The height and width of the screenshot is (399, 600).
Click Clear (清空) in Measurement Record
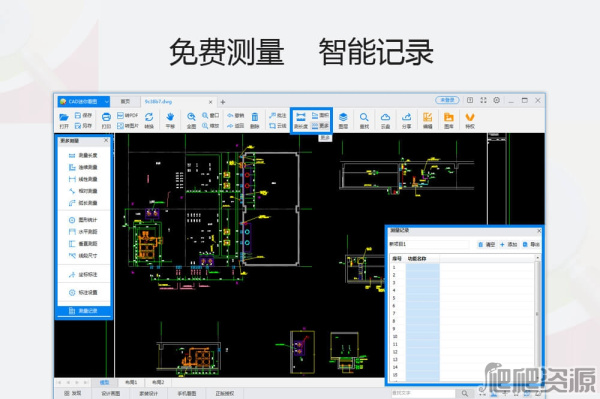click(486, 244)
